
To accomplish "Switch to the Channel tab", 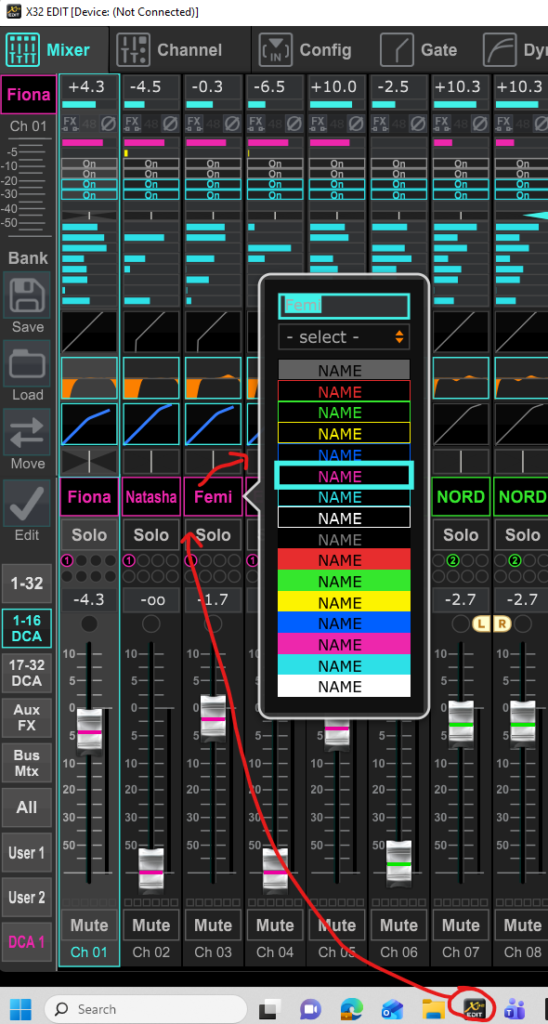I will 169,50.
